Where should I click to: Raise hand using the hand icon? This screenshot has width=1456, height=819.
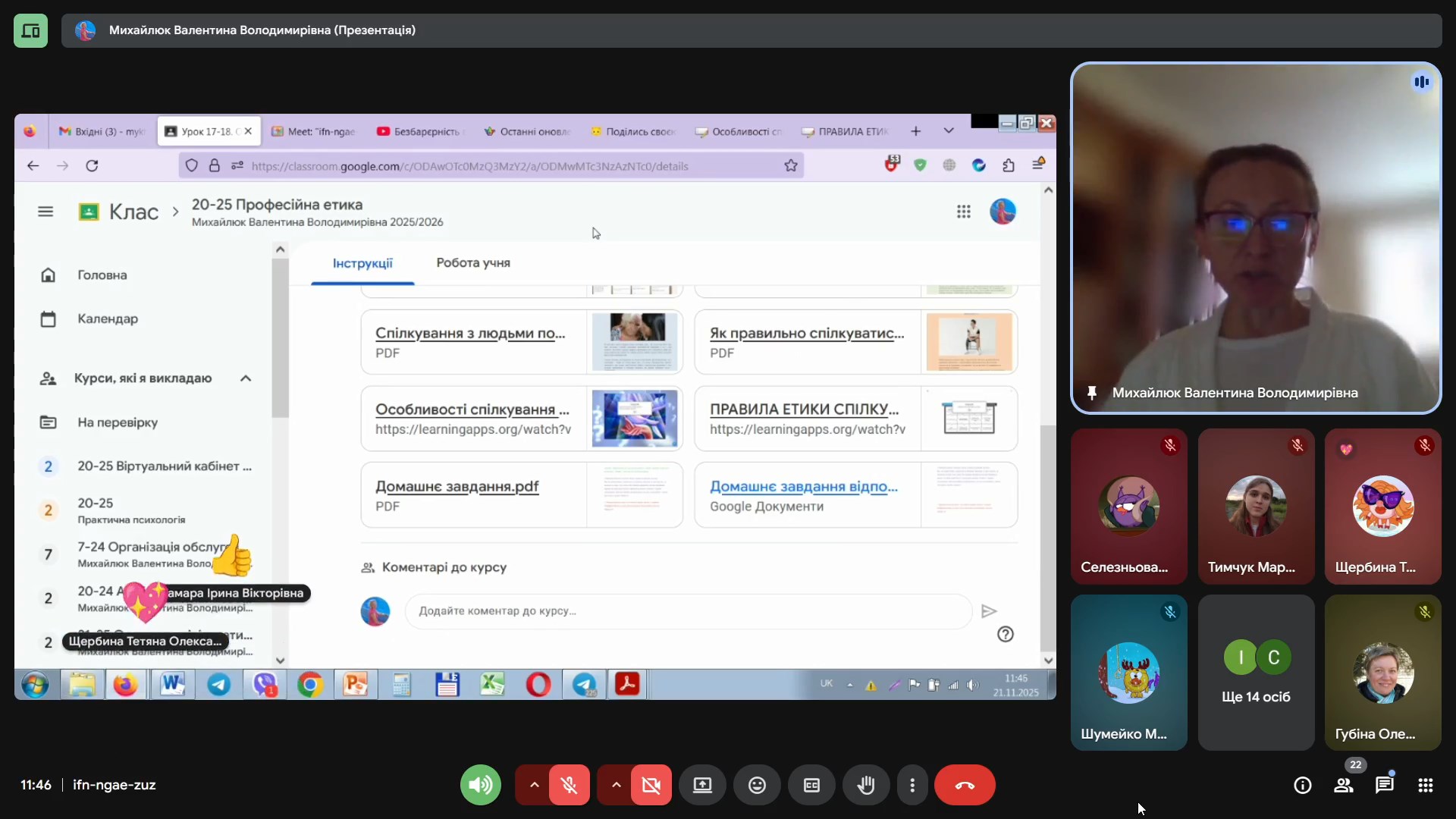pos(866,785)
